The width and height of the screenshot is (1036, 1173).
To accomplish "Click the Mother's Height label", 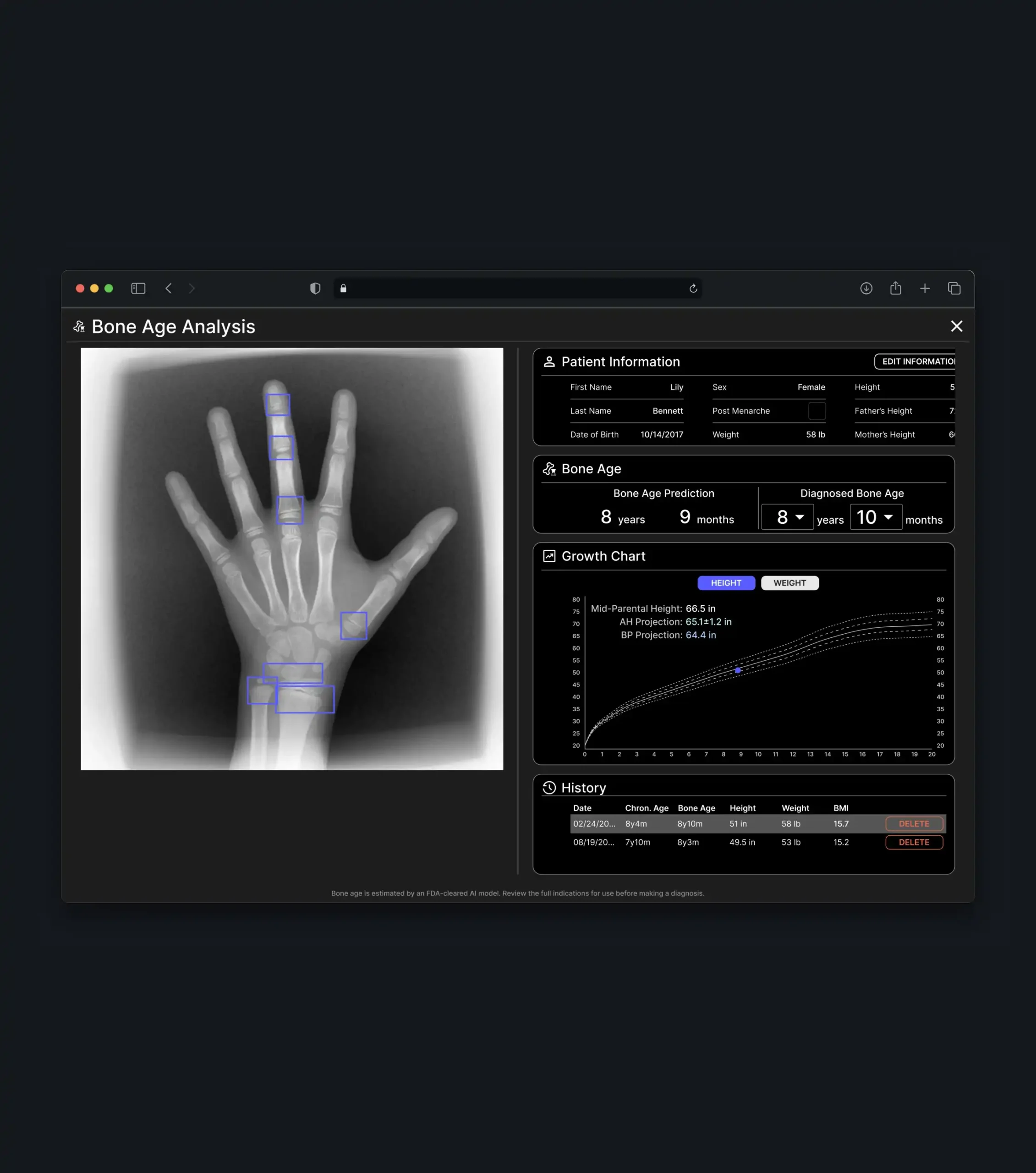I will [x=884, y=434].
